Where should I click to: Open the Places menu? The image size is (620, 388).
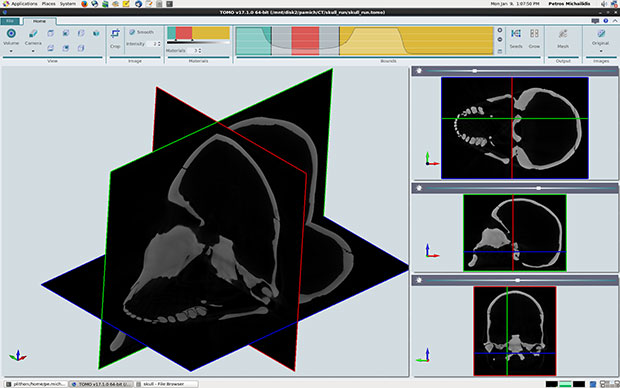[49, 4]
